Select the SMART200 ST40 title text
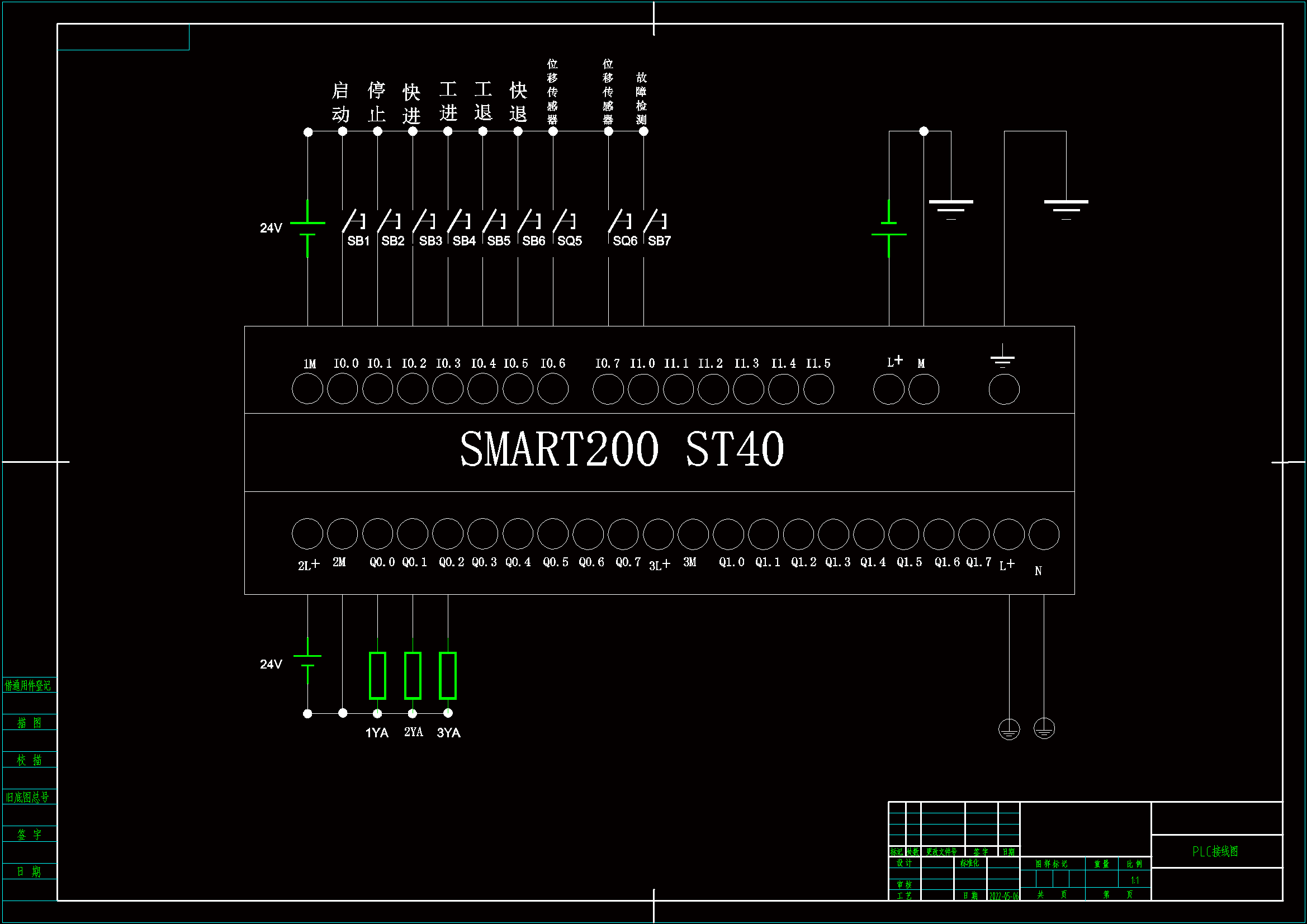The height and width of the screenshot is (924, 1307). pyautogui.click(x=622, y=449)
